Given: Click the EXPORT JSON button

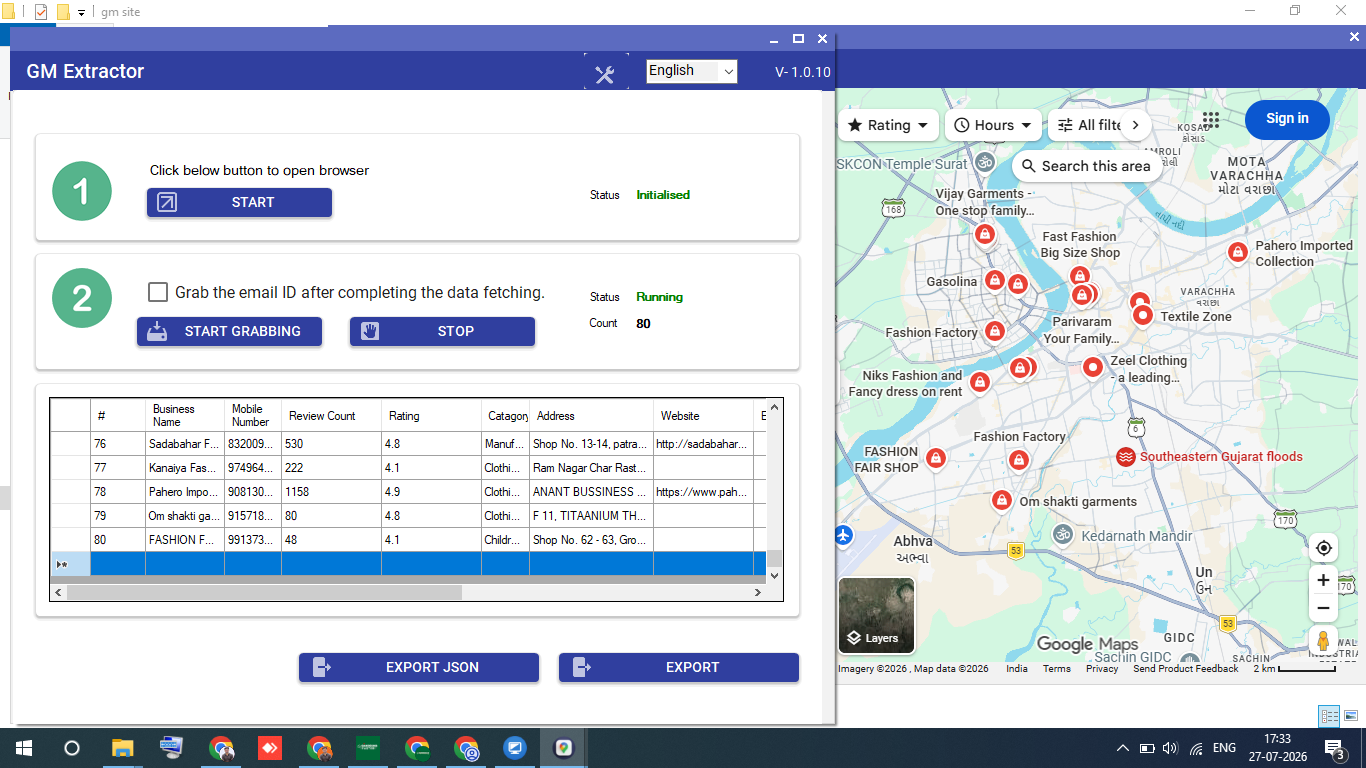Looking at the screenshot, I should (419, 667).
